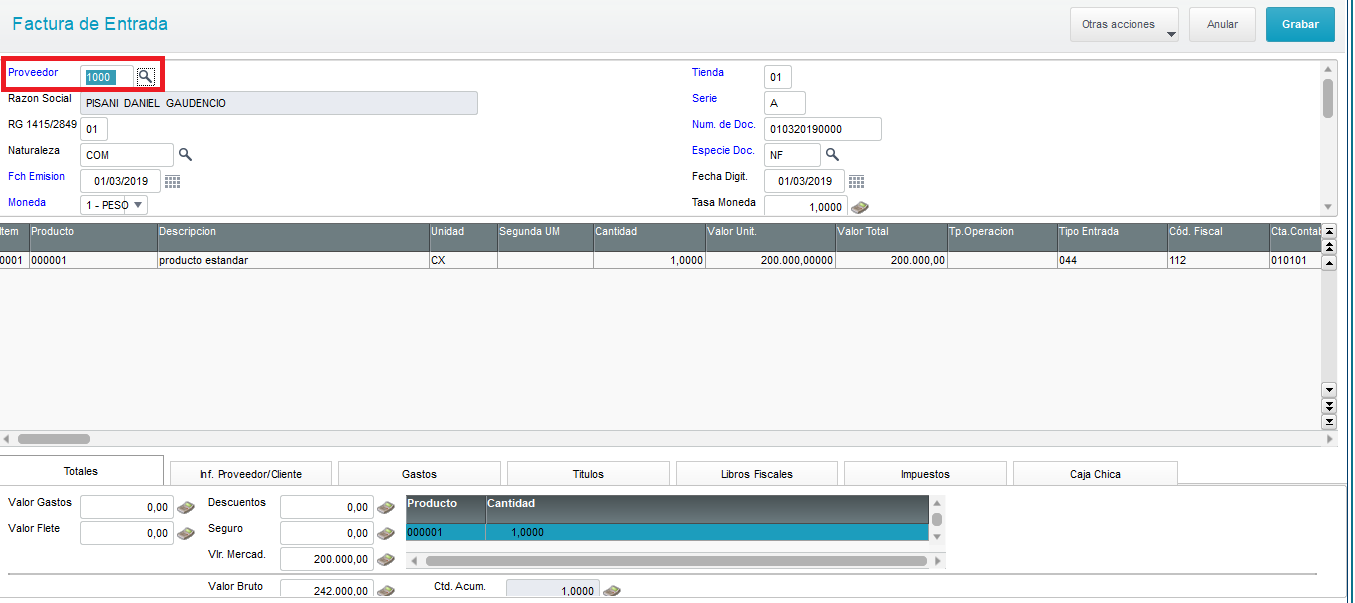Click the Descuentos amount field

(x=327, y=507)
